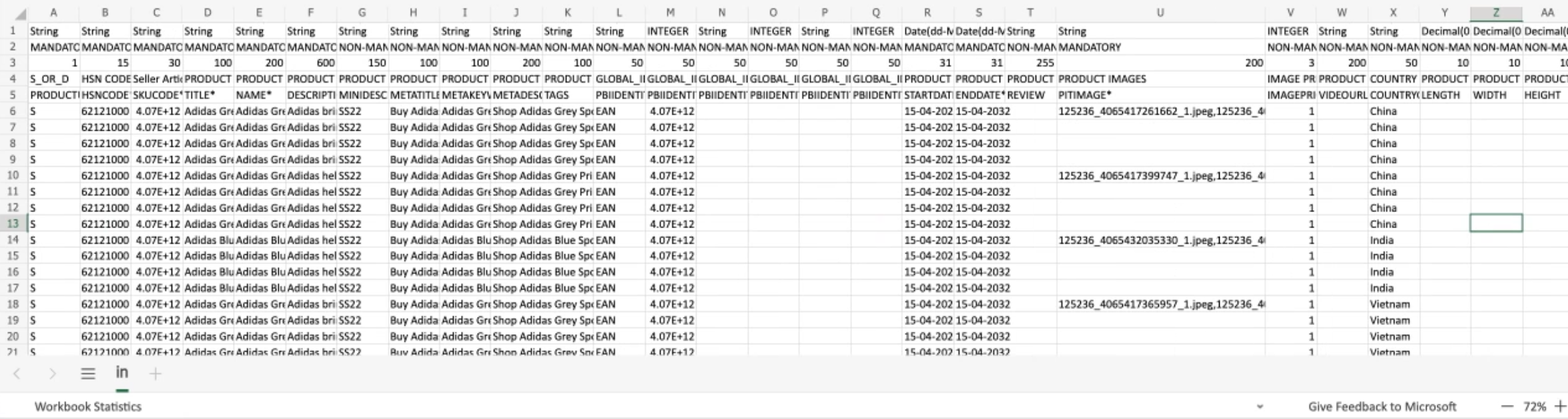Select the 125236_4065417261662_1.jpeg cell
This screenshot has width=1568, height=419.
pyautogui.click(x=1161, y=111)
